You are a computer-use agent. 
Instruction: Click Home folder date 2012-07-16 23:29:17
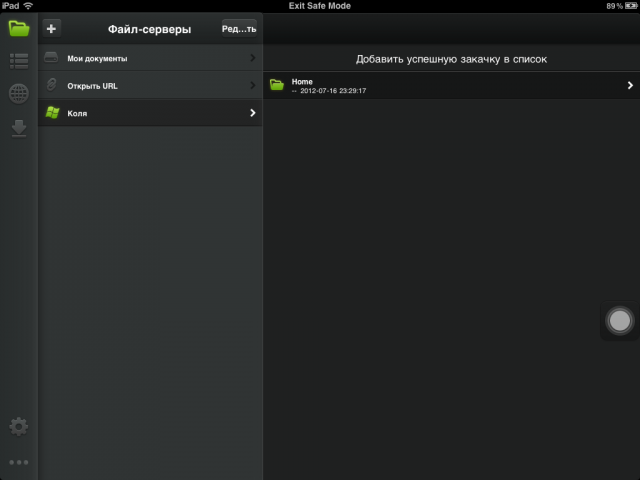coord(333,91)
